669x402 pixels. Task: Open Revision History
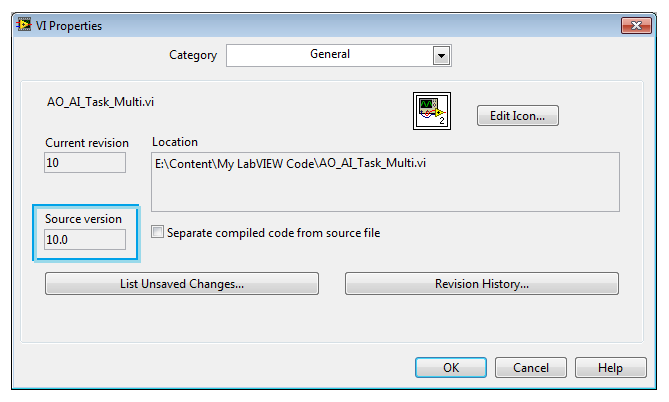tap(482, 284)
